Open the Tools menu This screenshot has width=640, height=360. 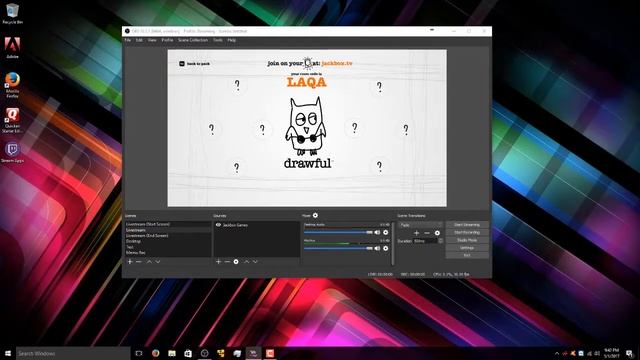pyautogui.click(x=218, y=40)
